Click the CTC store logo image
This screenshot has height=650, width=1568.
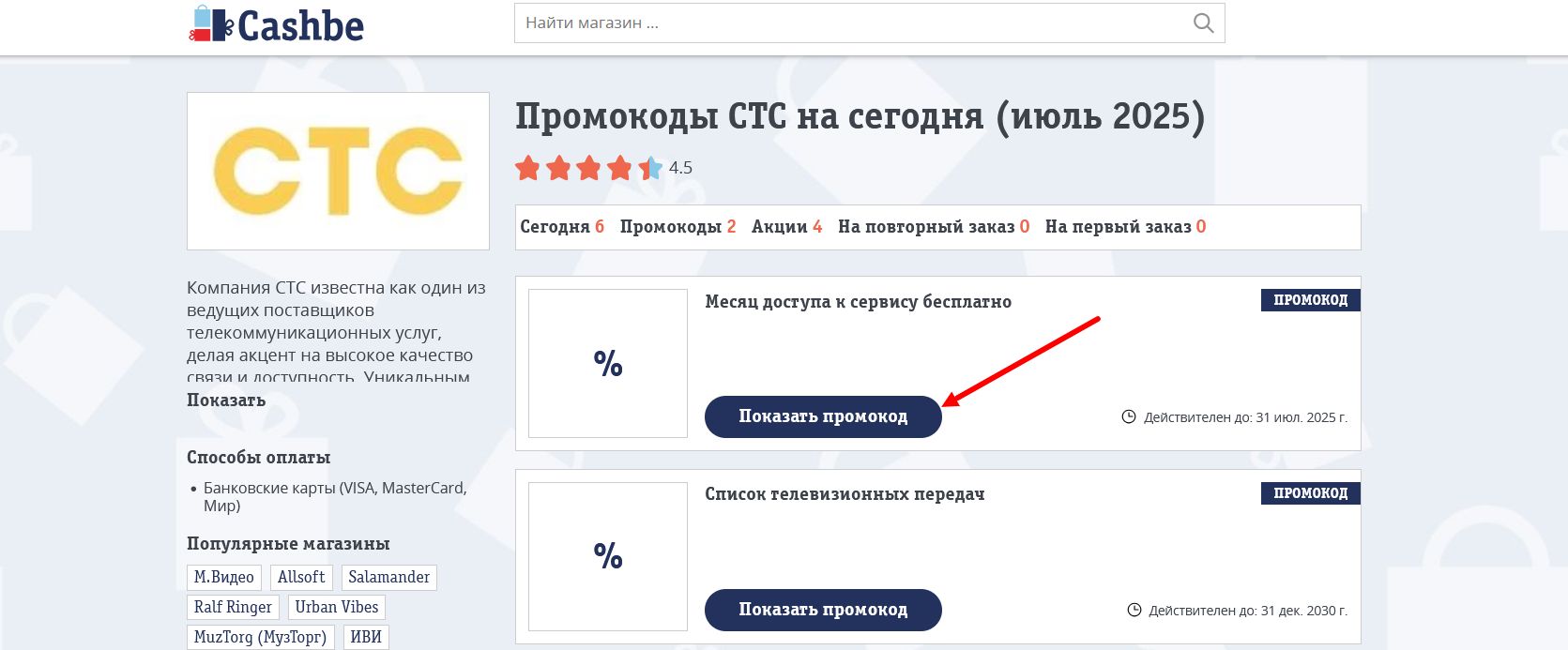[338, 171]
